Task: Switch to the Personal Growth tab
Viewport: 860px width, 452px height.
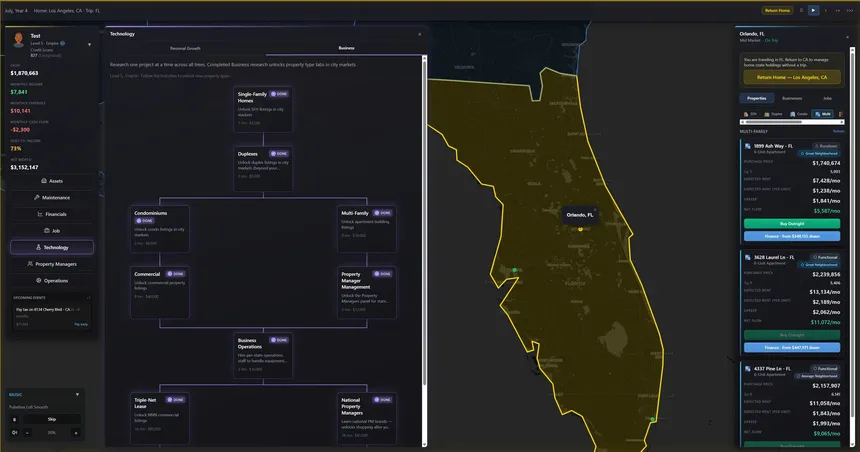Action: [x=185, y=48]
